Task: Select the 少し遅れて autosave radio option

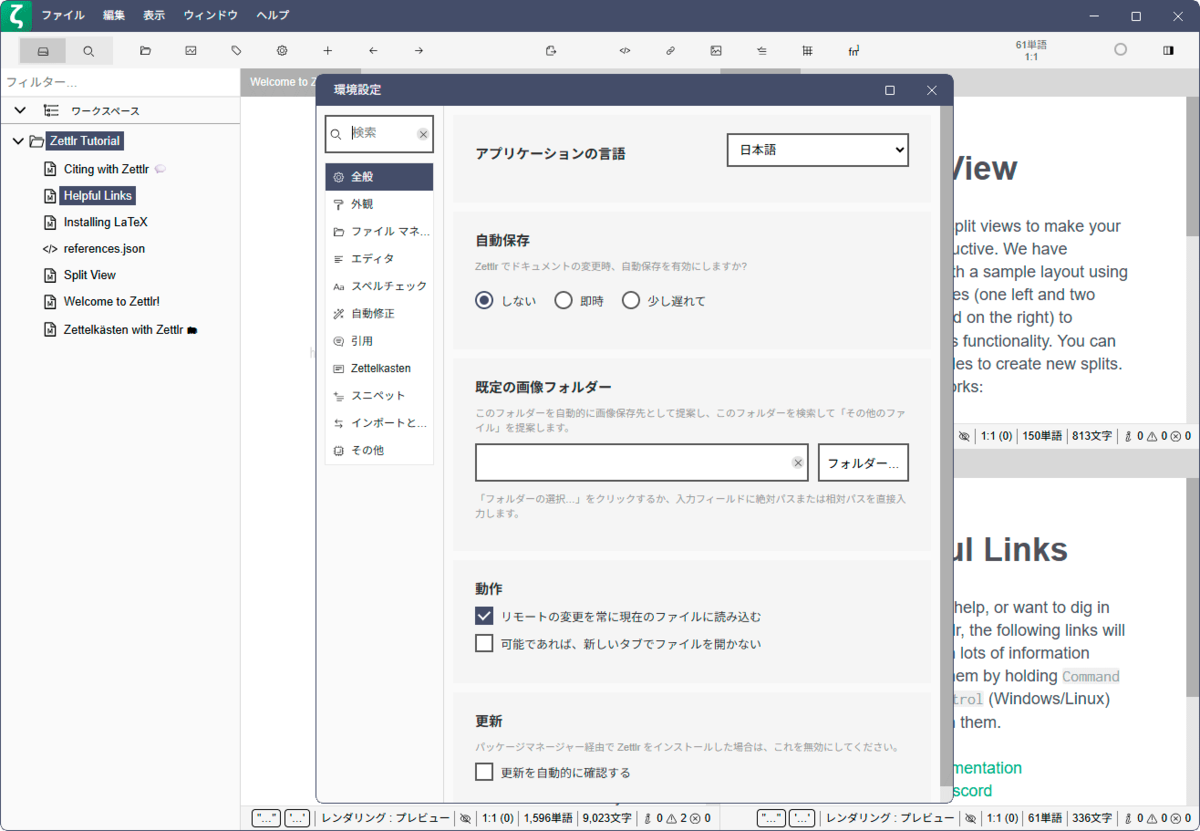Action: tap(631, 300)
